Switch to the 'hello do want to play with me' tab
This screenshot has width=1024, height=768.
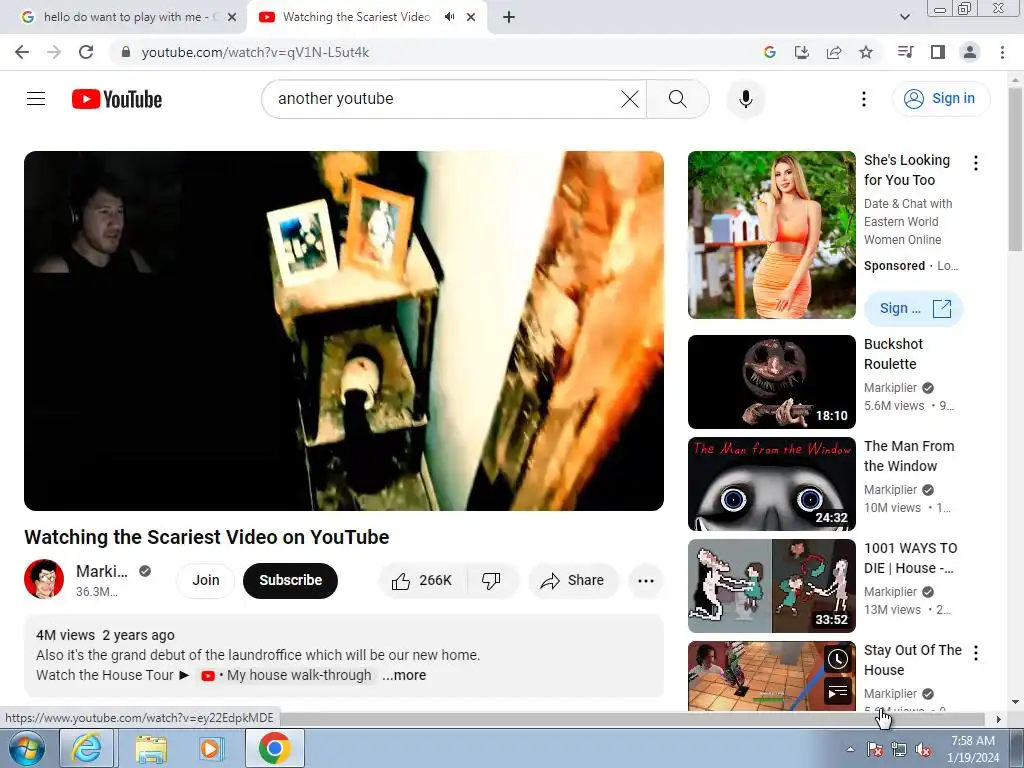(123, 17)
